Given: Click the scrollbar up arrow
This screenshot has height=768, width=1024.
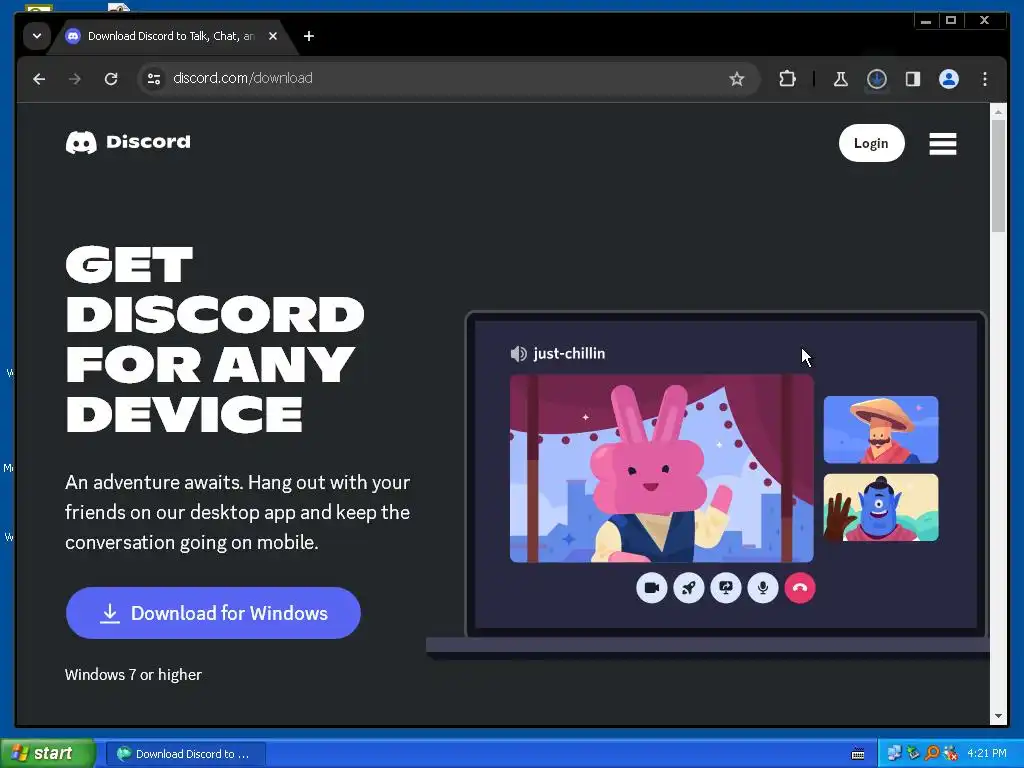Looking at the screenshot, I should pyautogui.click(x=998, y=112).
